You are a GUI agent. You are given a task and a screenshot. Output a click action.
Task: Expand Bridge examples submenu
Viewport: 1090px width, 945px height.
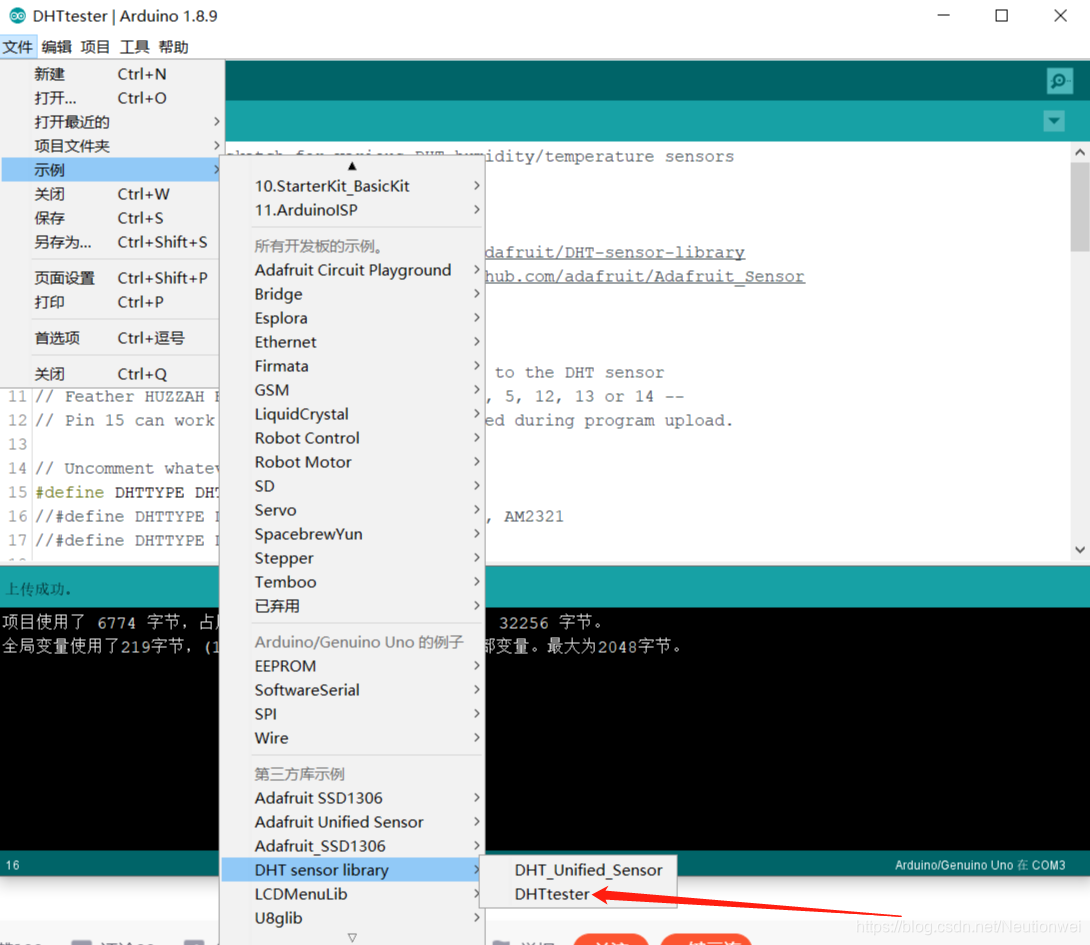352,294
